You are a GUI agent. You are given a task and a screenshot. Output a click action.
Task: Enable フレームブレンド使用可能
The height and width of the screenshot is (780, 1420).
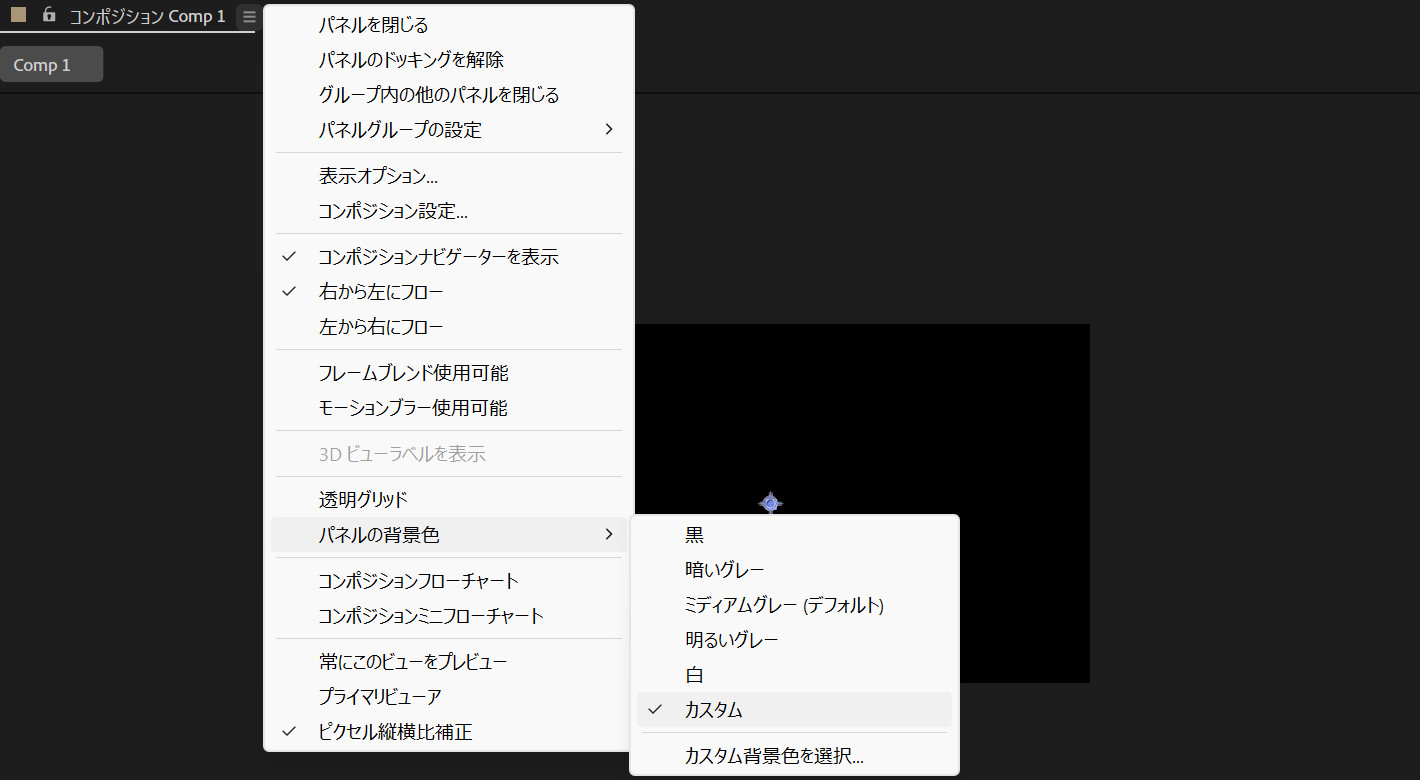448,373
